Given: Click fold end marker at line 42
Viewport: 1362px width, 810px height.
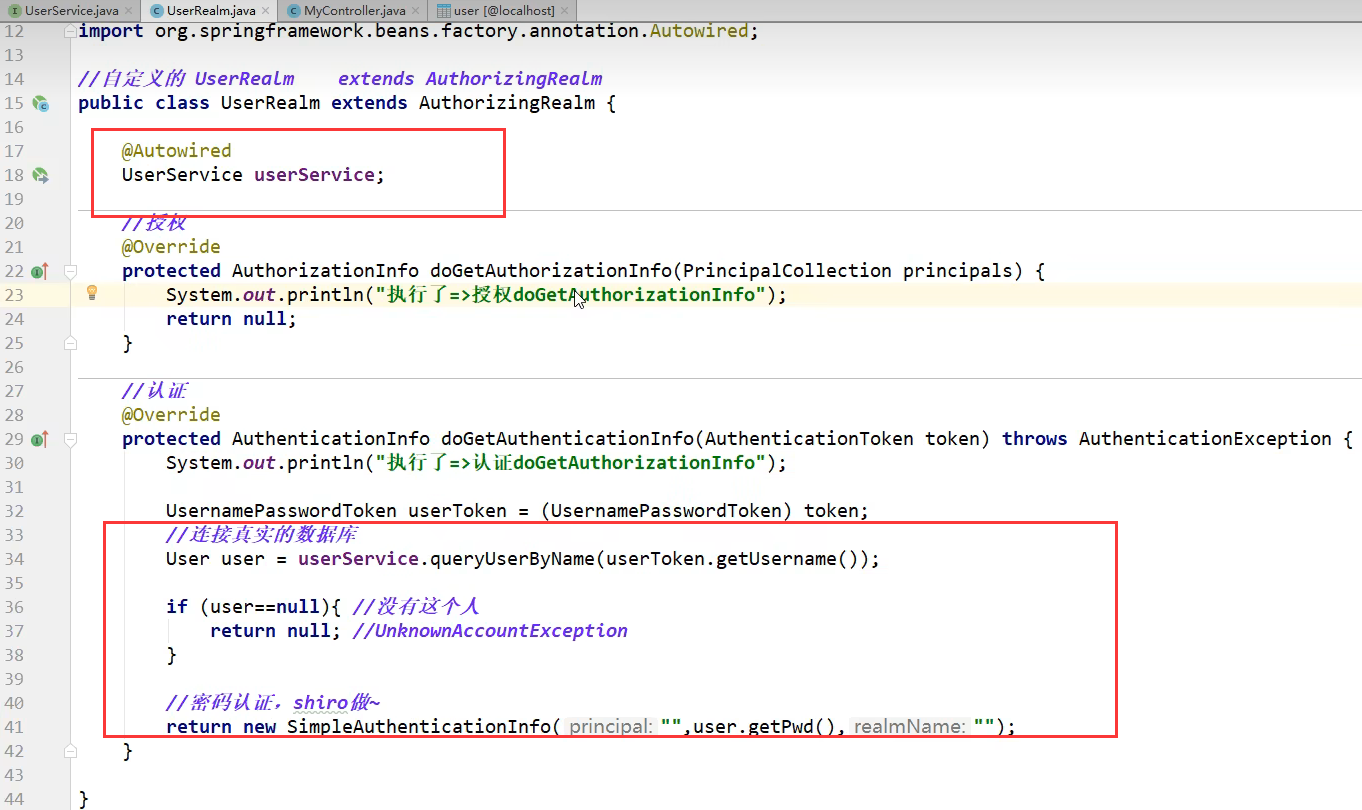Looking at the screenshot, I should click(70, 751).
